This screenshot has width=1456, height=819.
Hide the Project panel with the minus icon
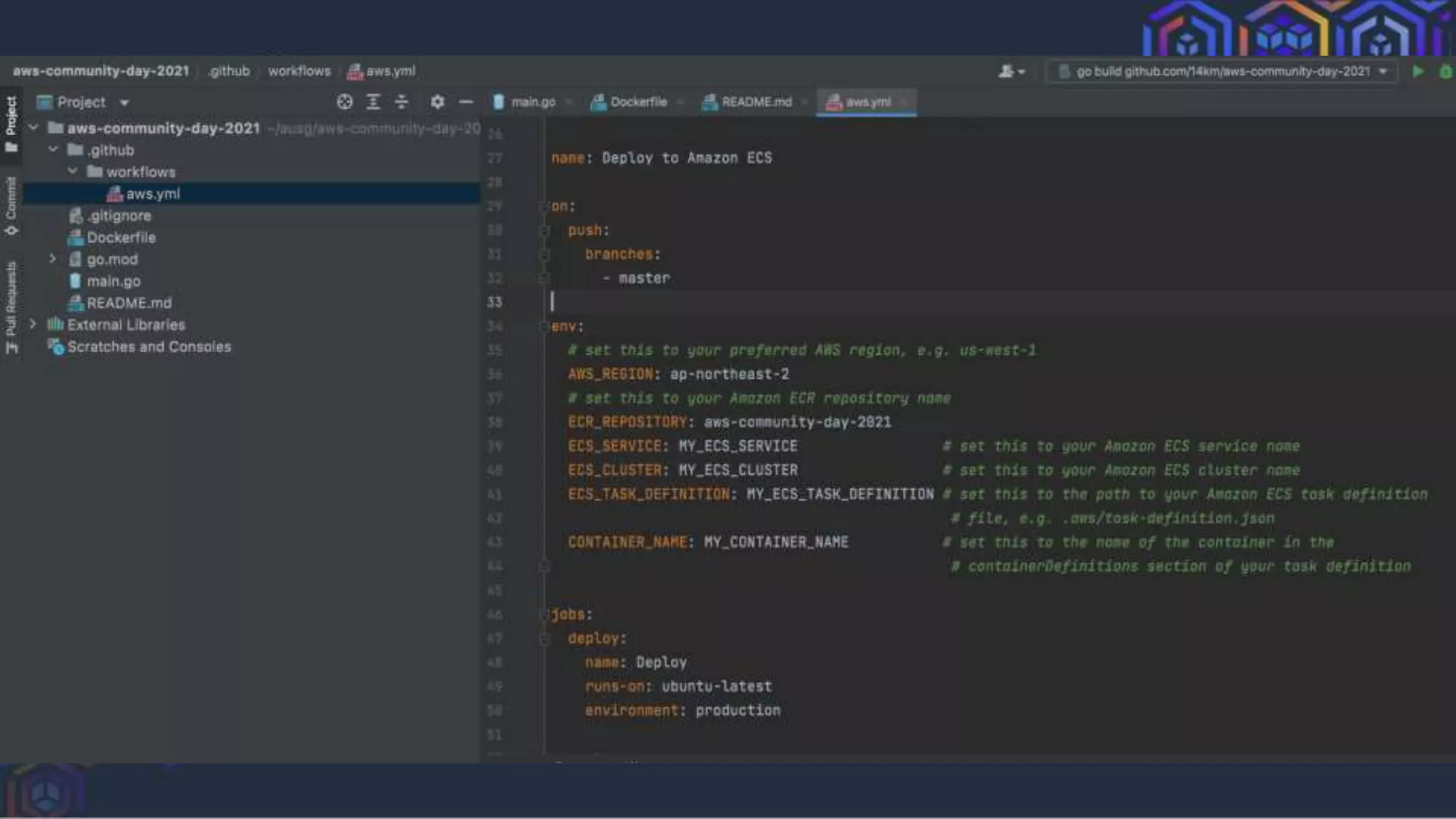click(466, 102)
